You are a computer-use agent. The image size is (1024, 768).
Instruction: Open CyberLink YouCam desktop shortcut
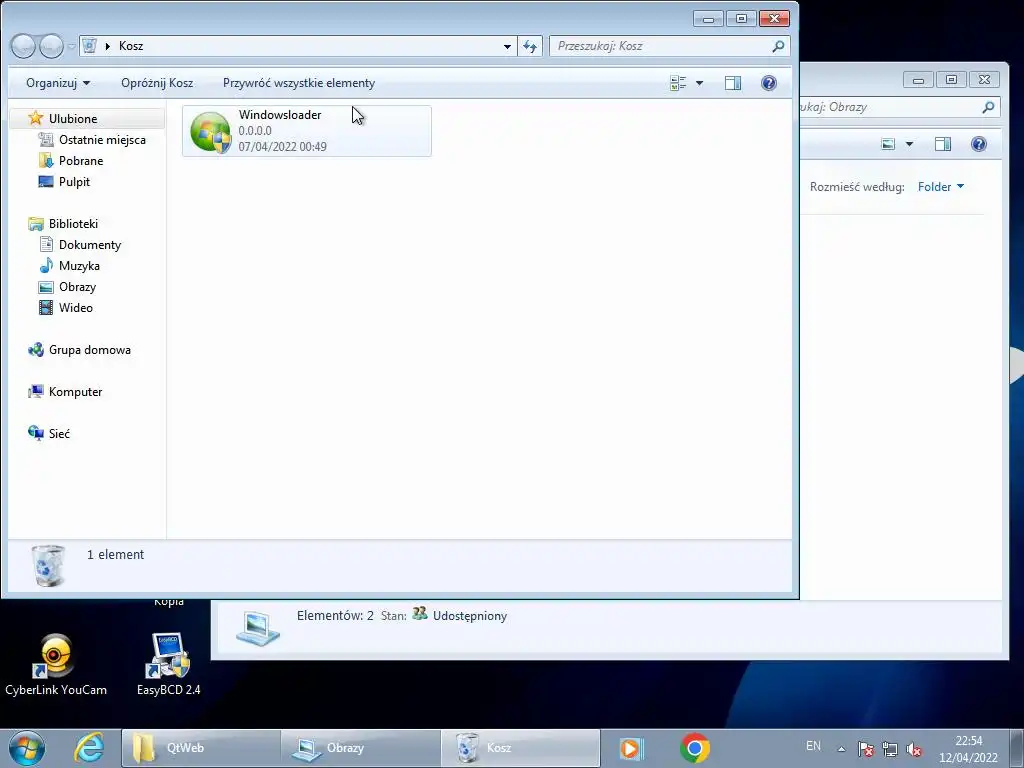pos(56,665)
